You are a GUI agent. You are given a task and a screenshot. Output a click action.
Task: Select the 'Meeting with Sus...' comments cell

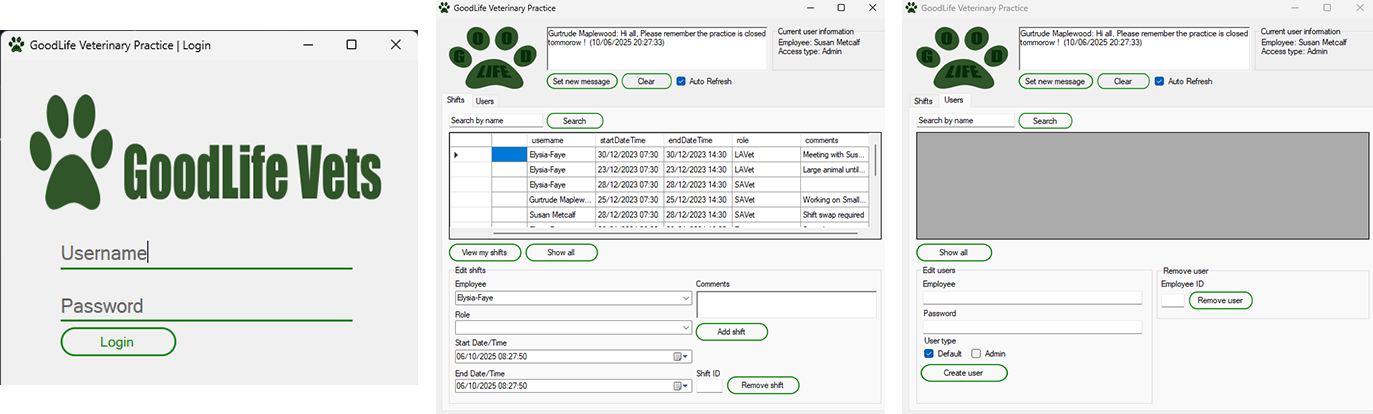836,155
